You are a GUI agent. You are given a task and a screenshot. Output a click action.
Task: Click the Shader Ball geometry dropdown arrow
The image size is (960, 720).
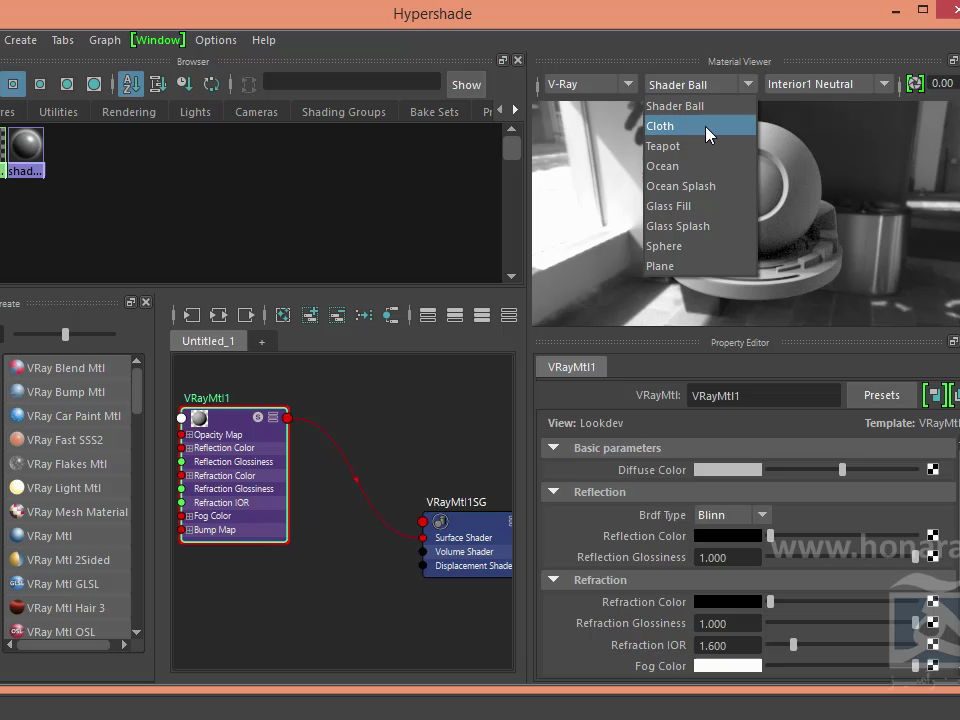click(748, 84)
